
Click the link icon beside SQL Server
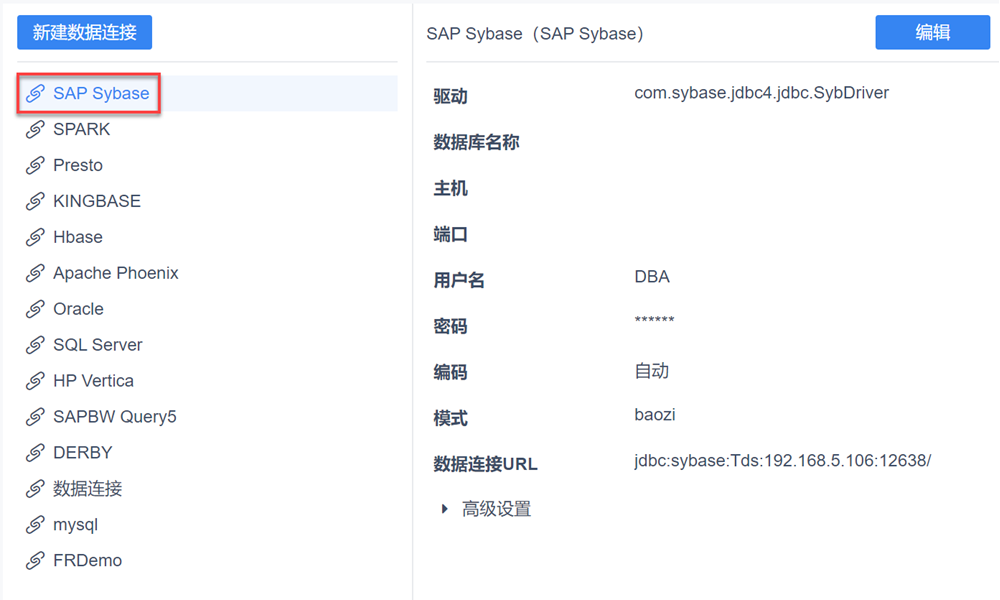pyautogui.click(x=35, y=346)
